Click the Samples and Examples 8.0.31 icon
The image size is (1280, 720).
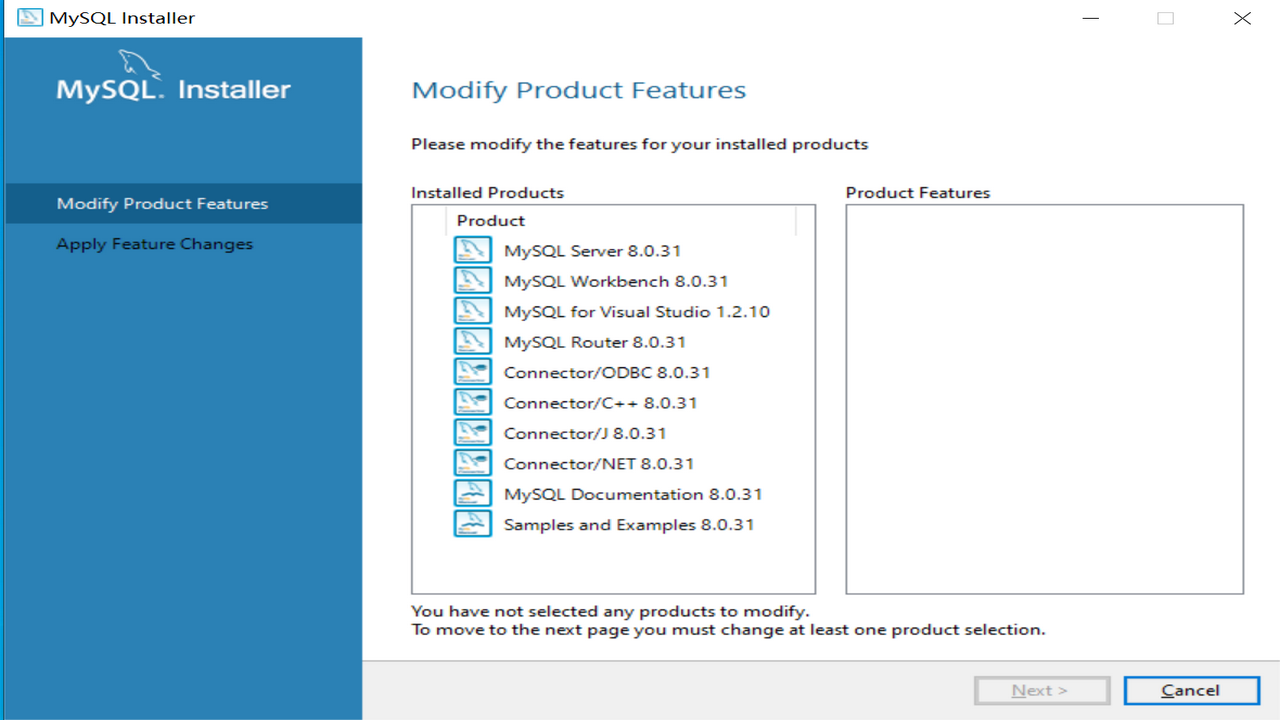[472, 523]
